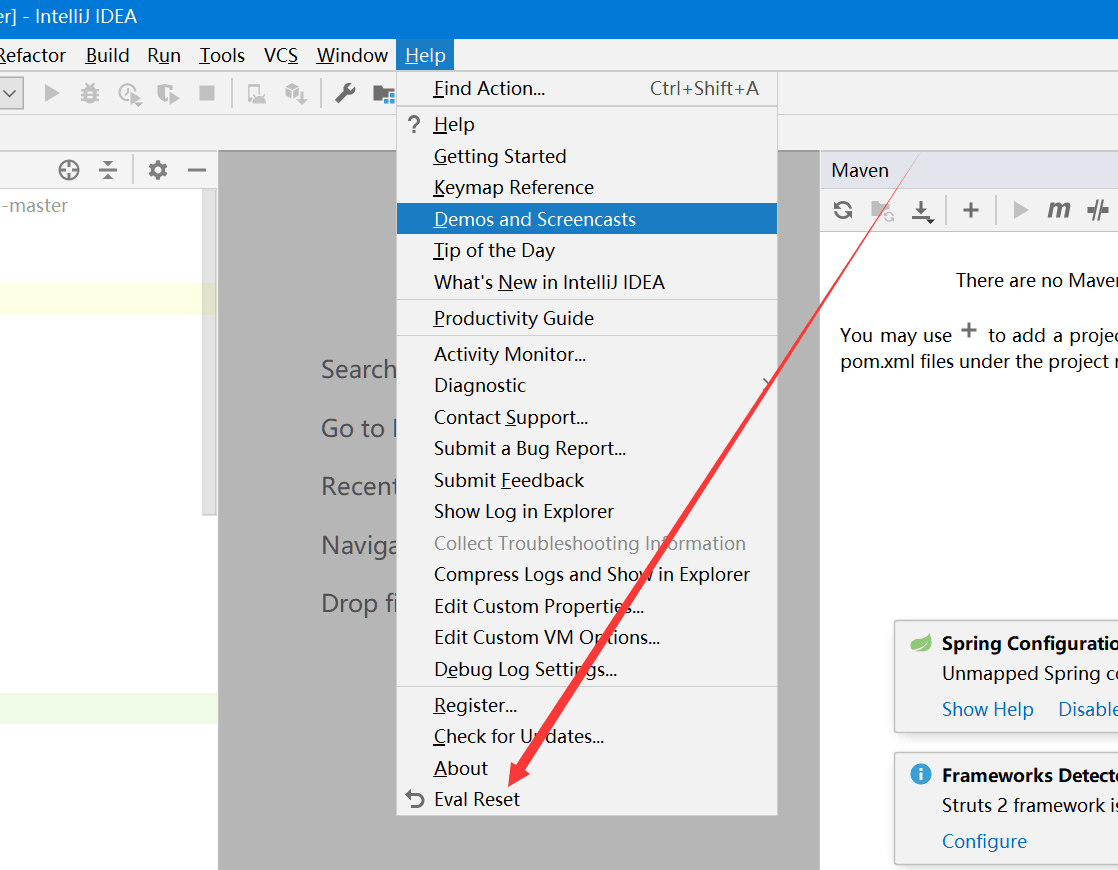Open Debug Log Settings...
Viewport: 1118px width, 870px height.
coord(587,669)
